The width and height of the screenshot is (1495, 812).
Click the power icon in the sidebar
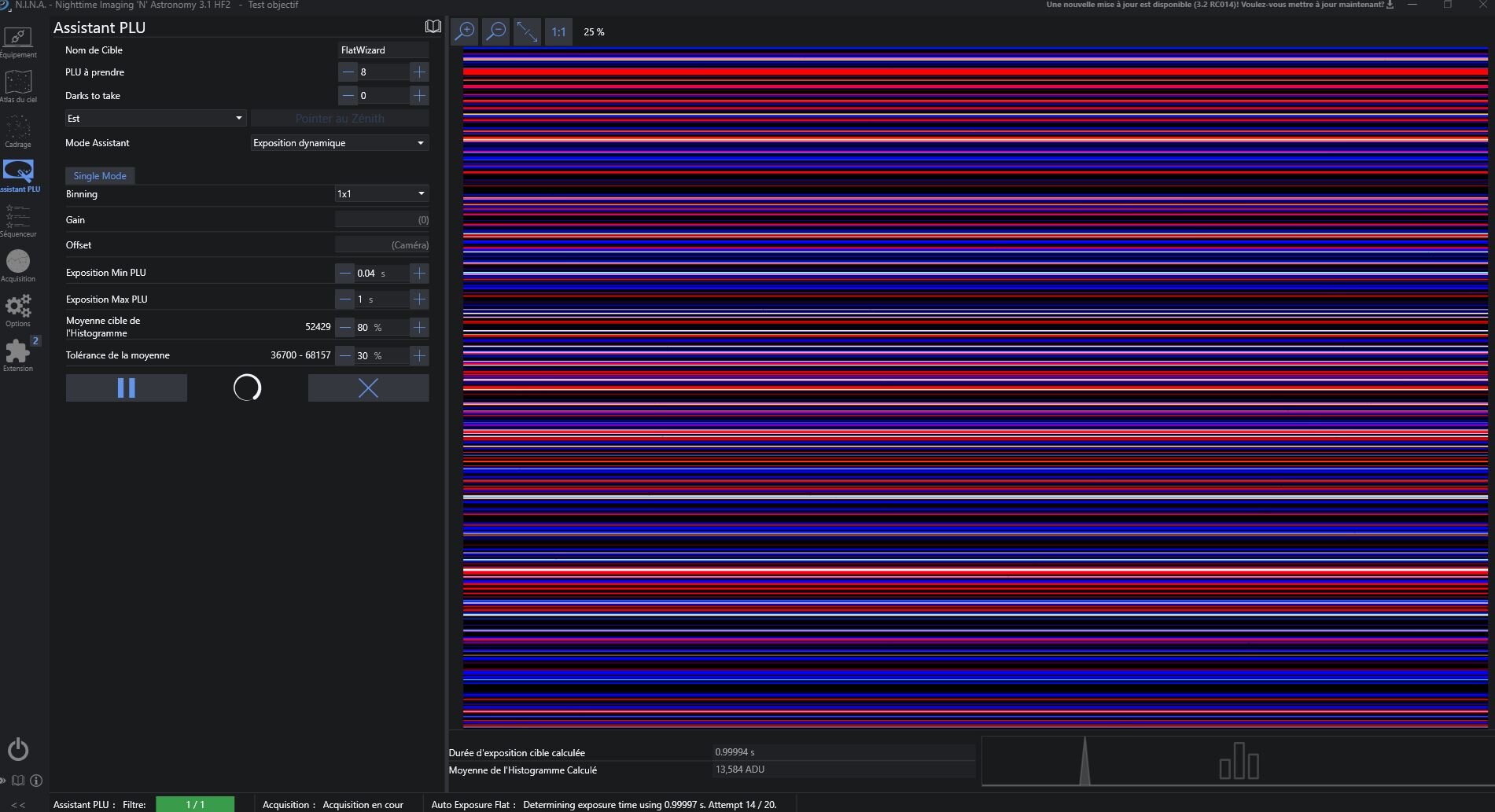tap(18, 749)
